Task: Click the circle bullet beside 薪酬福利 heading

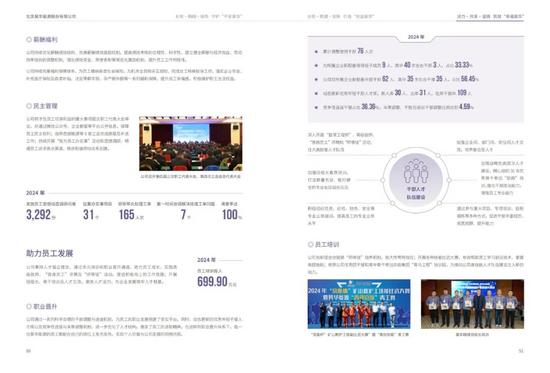Action: point(29,40)
